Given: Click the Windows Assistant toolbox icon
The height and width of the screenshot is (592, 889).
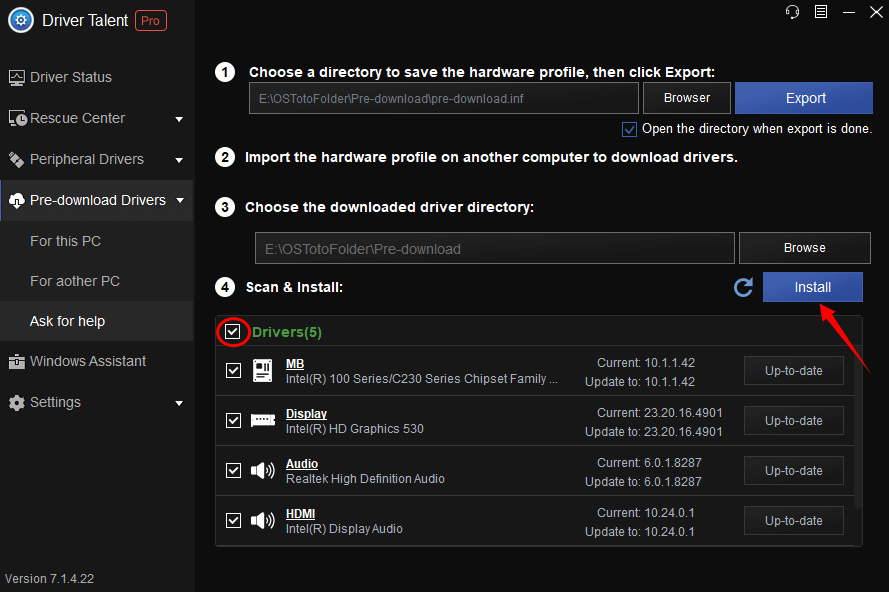Looking at the screenshot, I should [x=16, y=362].
